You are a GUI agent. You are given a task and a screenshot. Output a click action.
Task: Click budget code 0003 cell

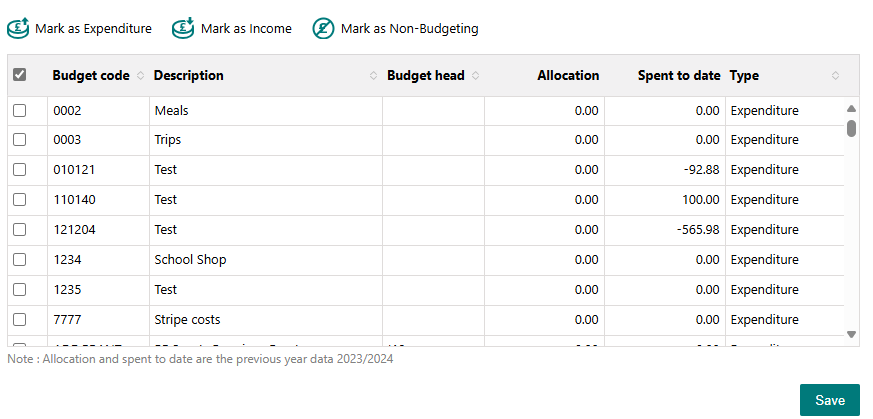click(99, 140)
